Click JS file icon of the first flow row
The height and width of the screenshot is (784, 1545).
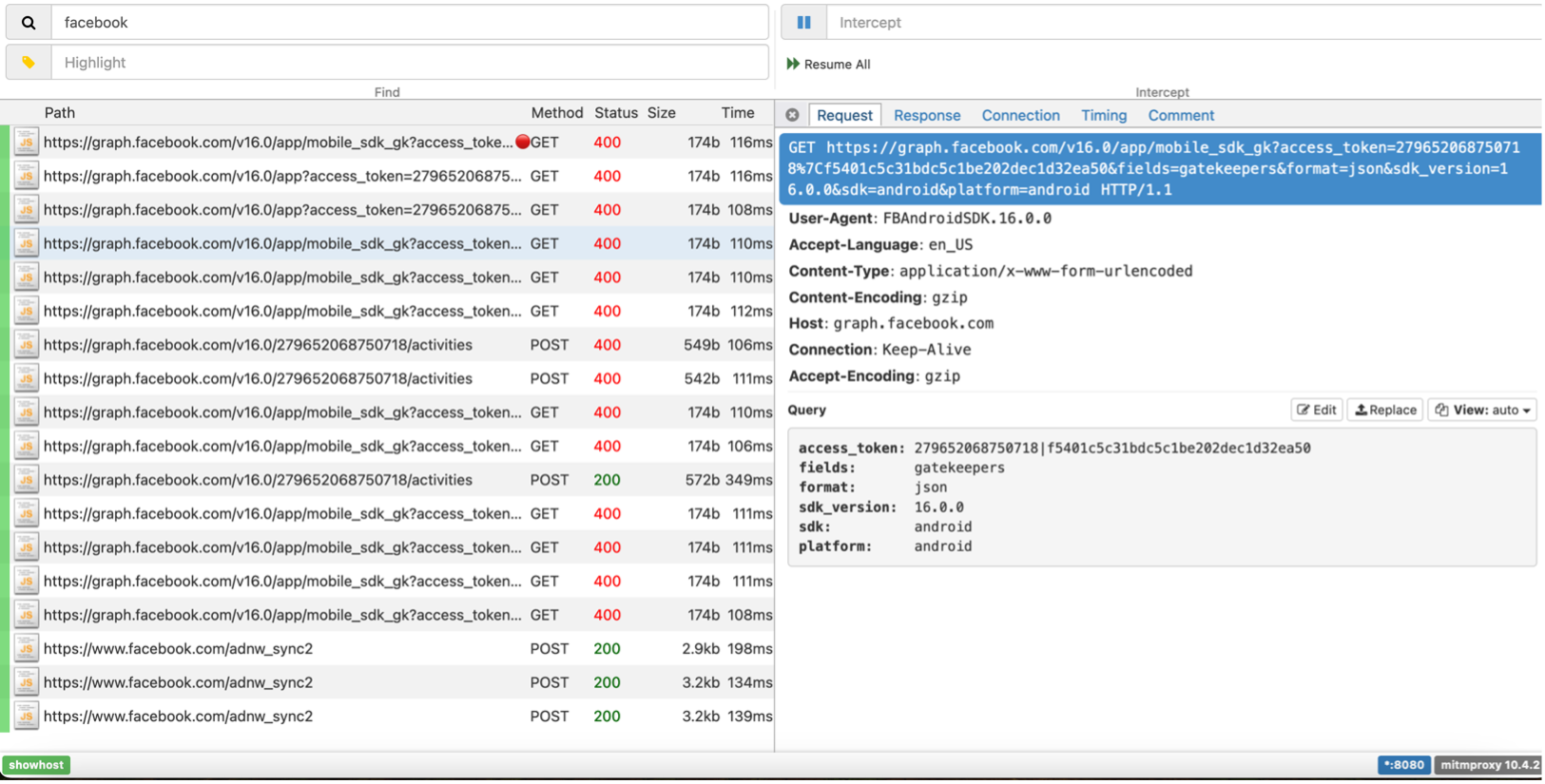(27, 143)
